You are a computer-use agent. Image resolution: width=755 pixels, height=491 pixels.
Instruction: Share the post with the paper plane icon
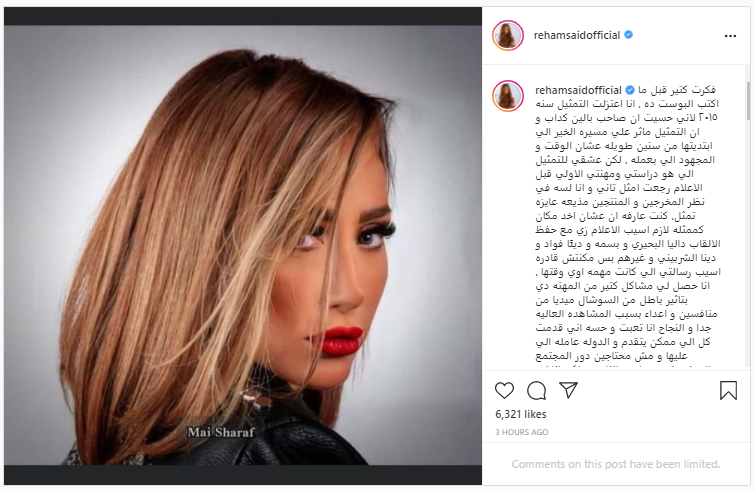[x=569, y=390]
